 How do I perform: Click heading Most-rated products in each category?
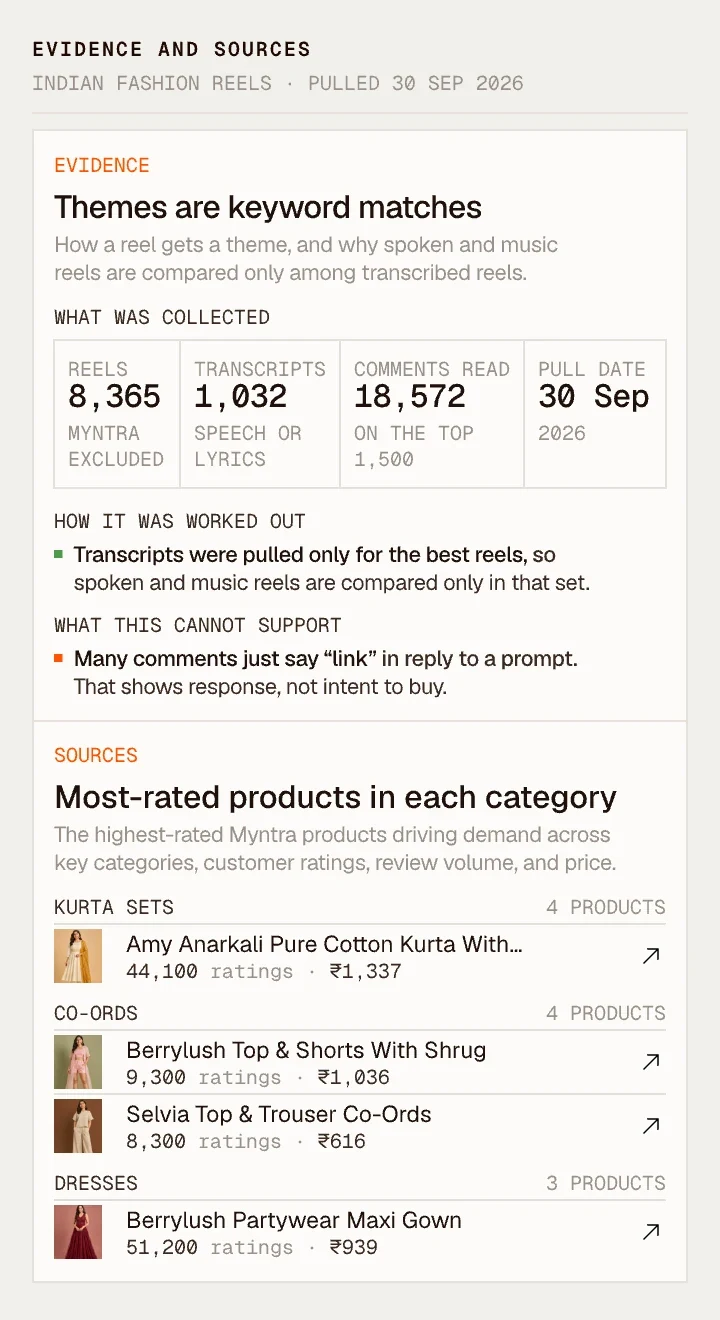pos(335,797)
